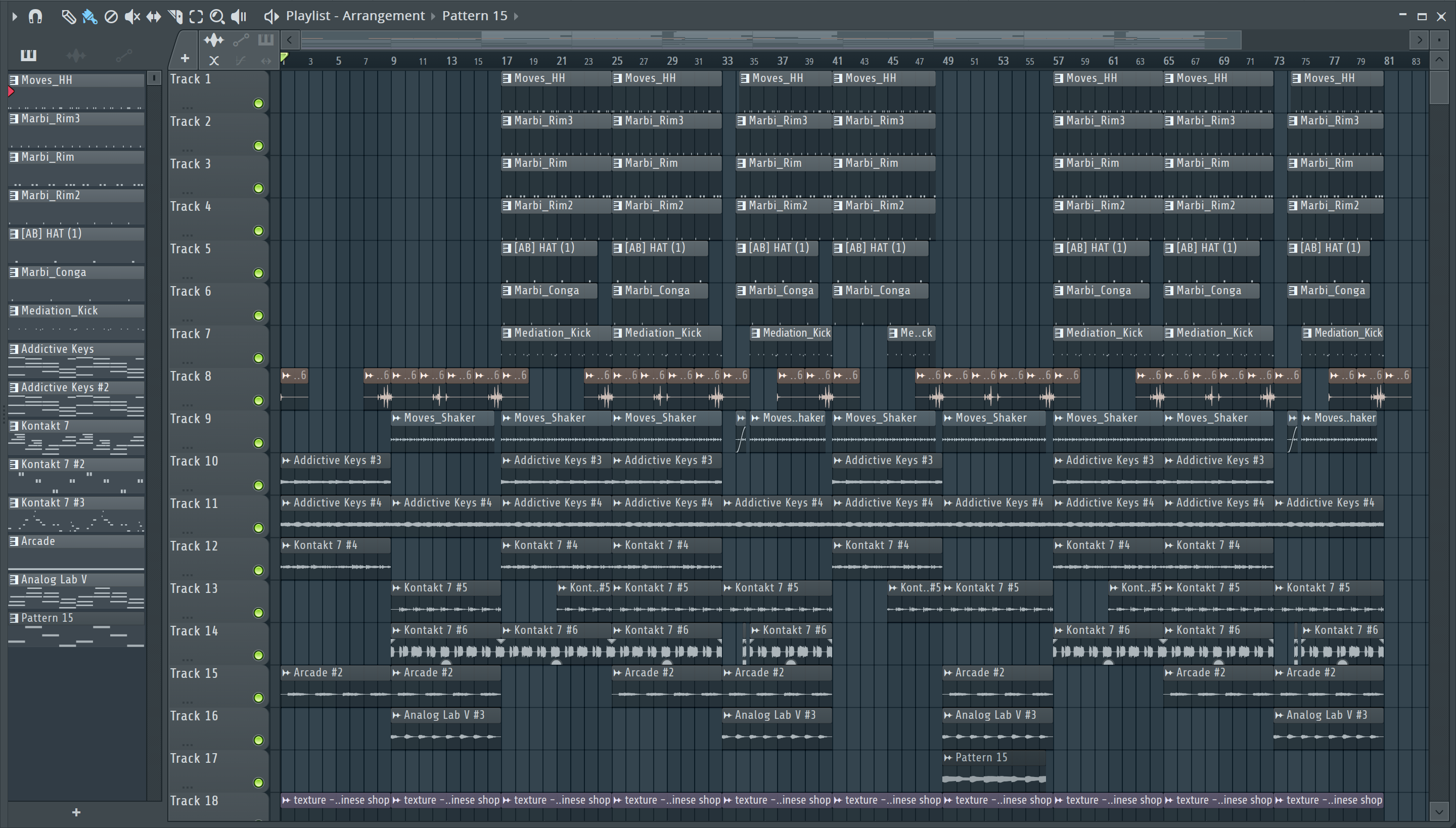Select the Select marquee tool

pos(196,17)
